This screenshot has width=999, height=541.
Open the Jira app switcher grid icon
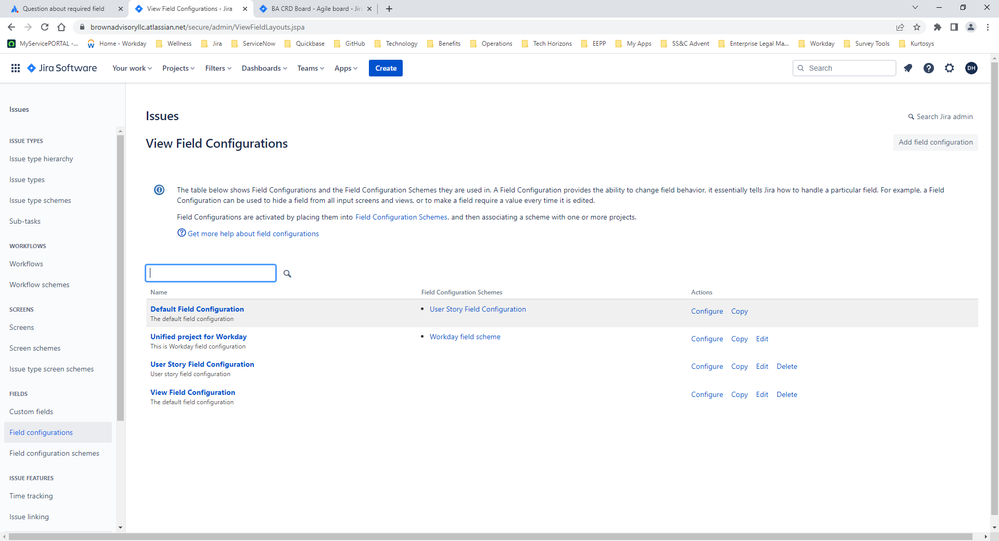tap(15, 68)
